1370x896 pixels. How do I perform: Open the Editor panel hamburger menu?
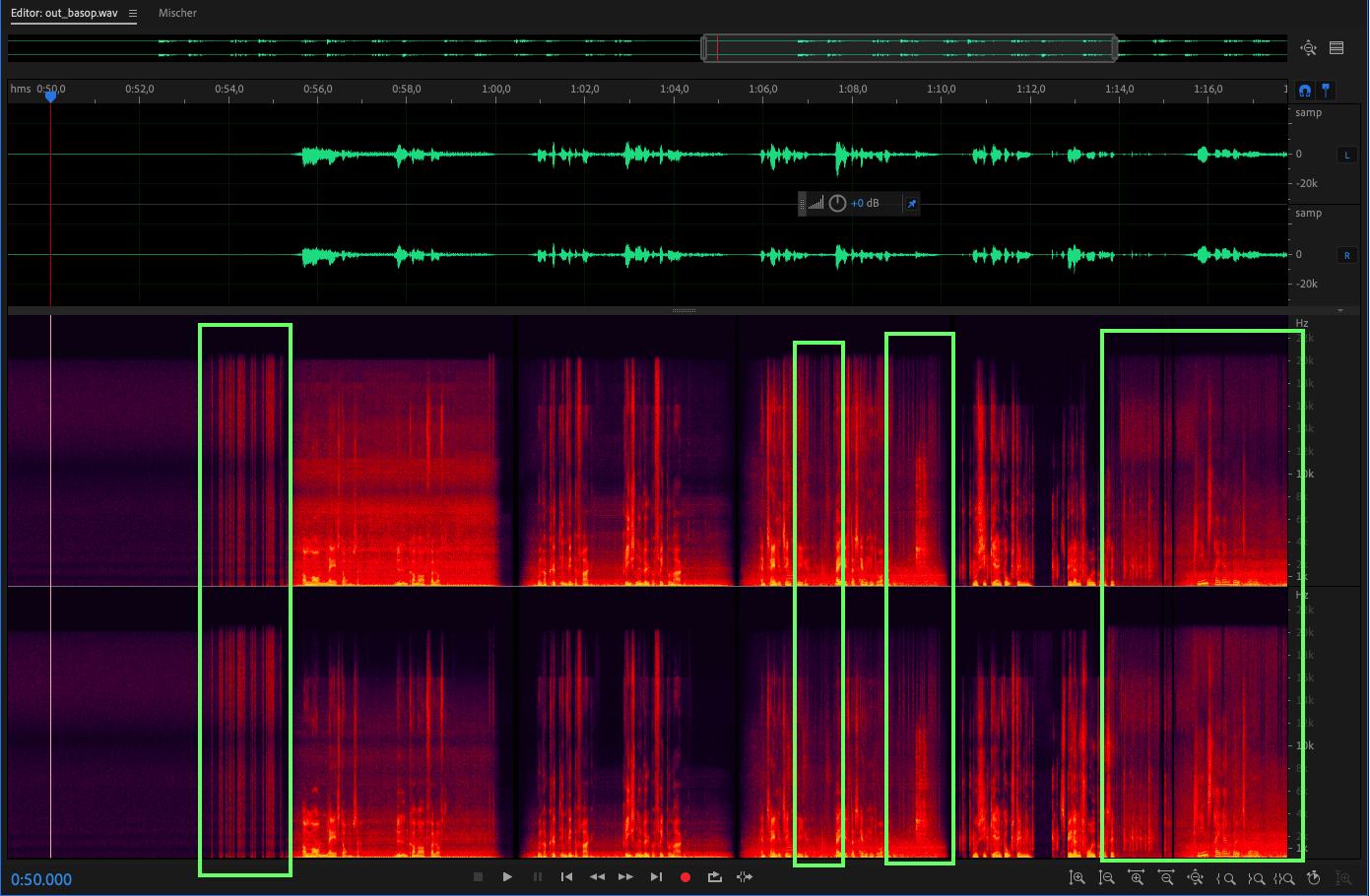click(x=133, y=14)
